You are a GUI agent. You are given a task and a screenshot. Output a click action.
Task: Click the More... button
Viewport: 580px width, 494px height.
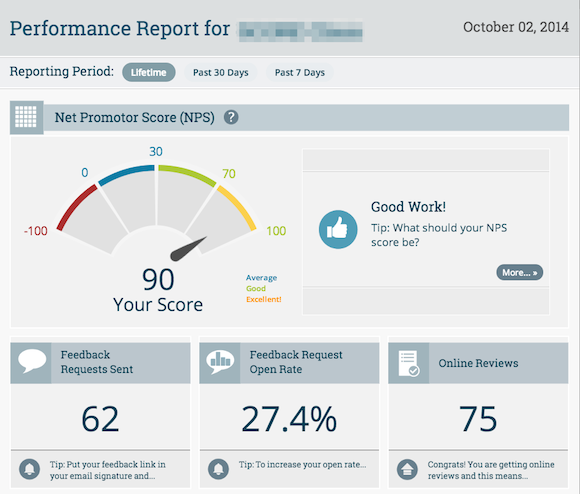(519, 273)
